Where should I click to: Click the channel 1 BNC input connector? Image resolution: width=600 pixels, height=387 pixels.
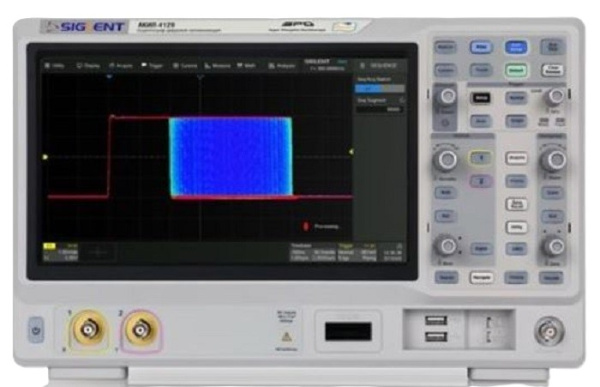[88, 329]
